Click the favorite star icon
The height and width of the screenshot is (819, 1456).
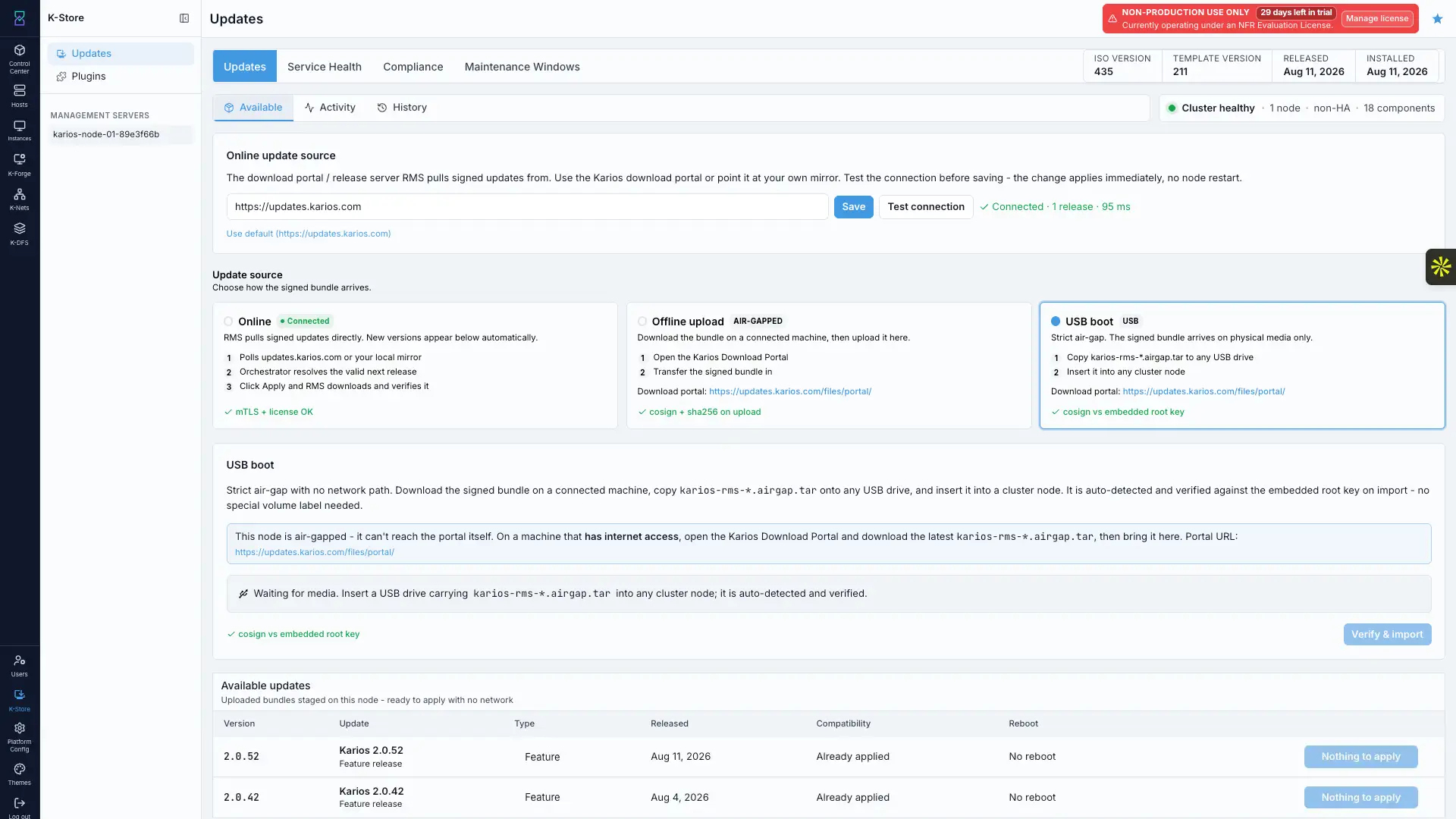point(1438,19)
